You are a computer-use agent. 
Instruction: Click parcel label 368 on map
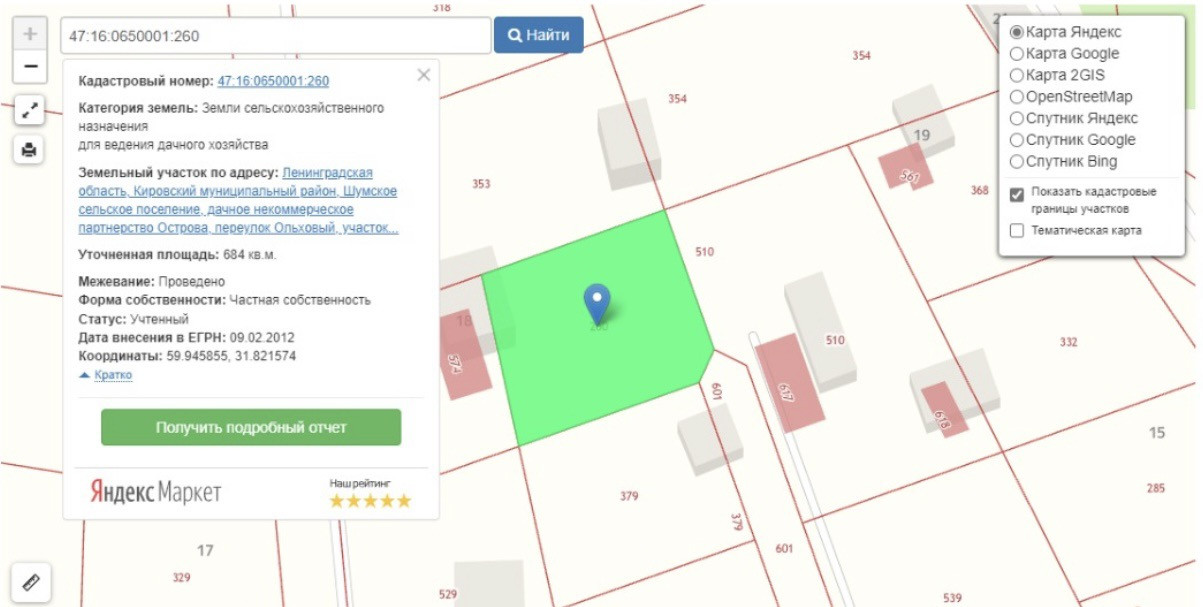(x=980, y=190)
